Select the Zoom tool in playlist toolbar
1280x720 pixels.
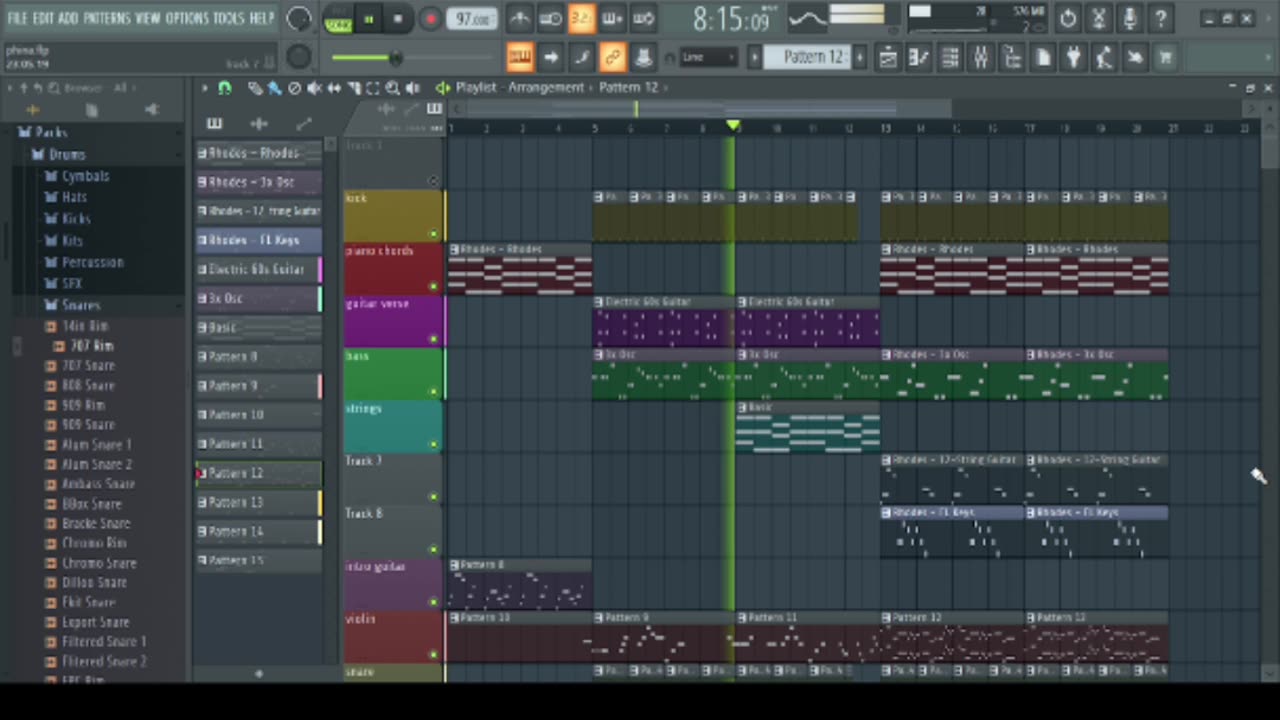(x=392, y=88)
